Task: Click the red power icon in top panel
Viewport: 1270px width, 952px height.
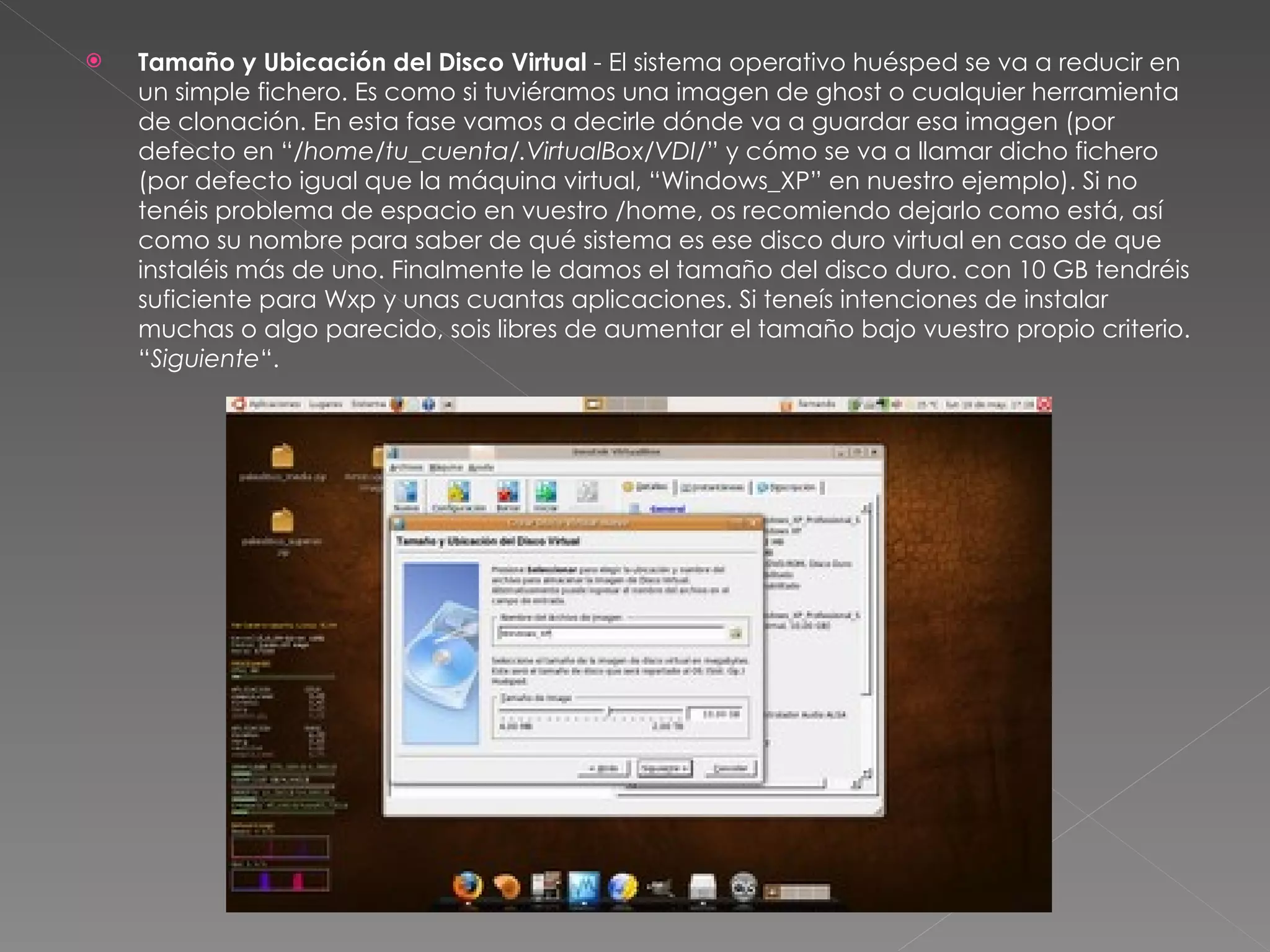Action: click(1044, 404)
